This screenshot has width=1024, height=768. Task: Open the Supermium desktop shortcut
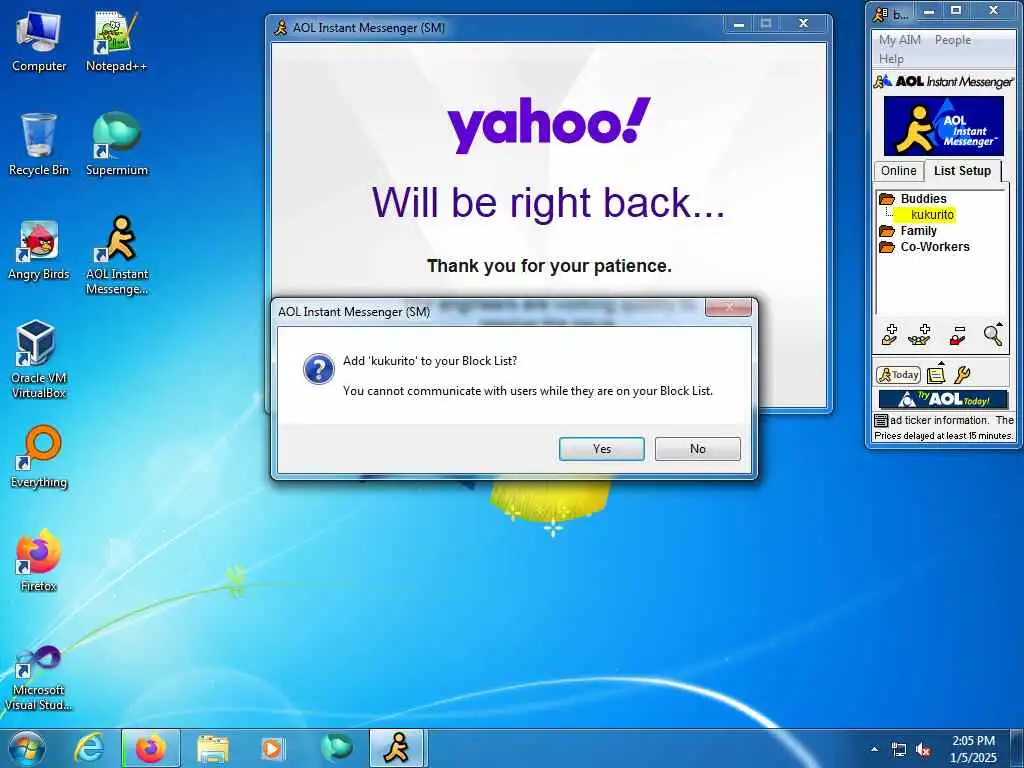pyautogui.click(x=116, y=144)
